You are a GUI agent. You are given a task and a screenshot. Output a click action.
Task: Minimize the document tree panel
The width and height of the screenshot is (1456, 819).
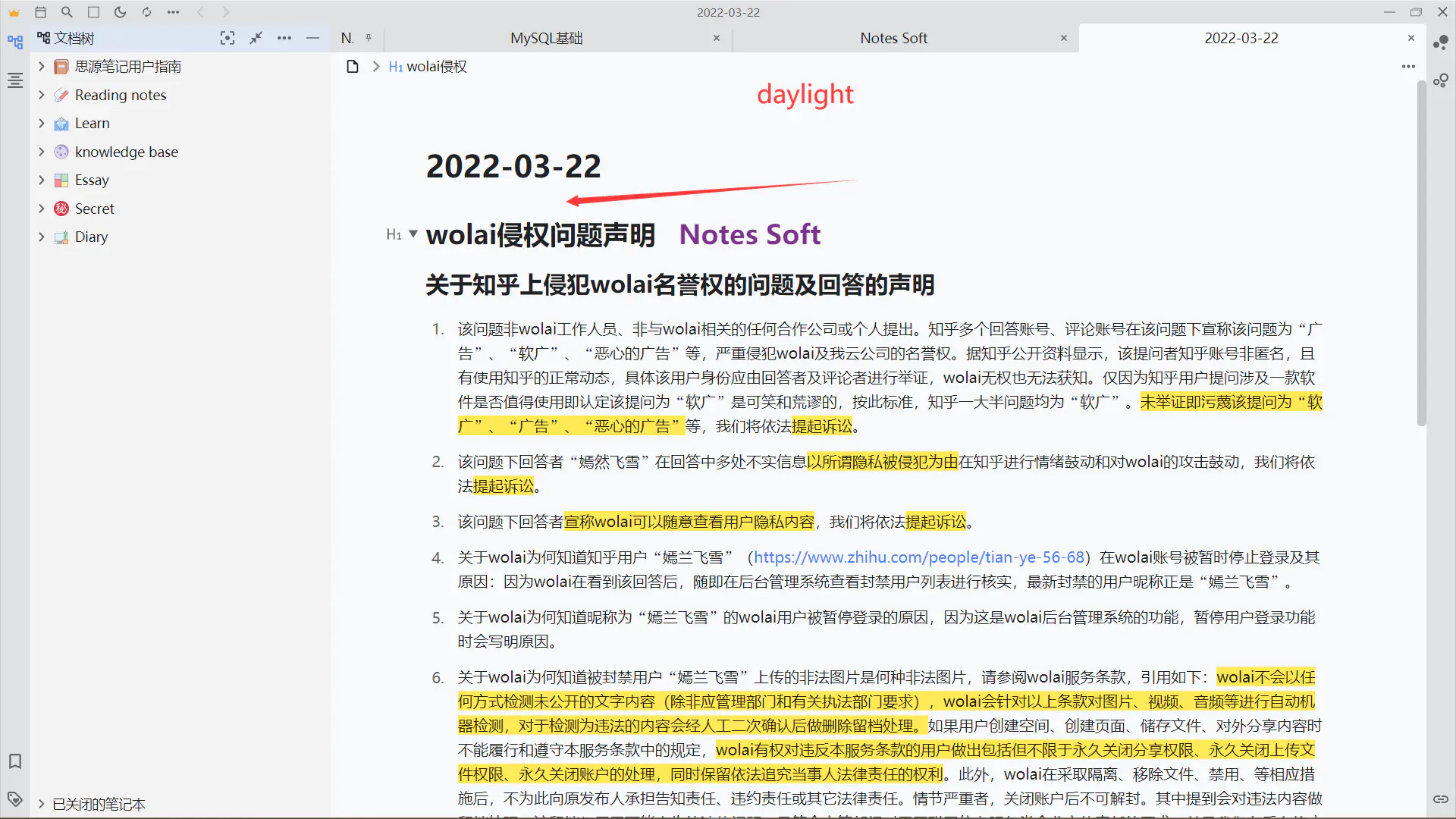312,38
